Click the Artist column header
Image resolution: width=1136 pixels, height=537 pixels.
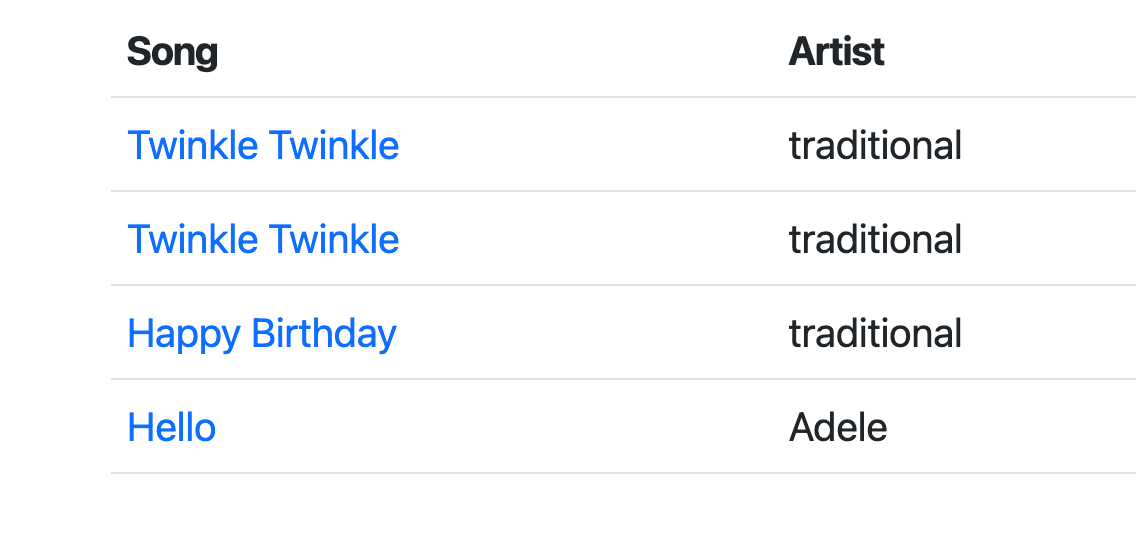[836, 52]
